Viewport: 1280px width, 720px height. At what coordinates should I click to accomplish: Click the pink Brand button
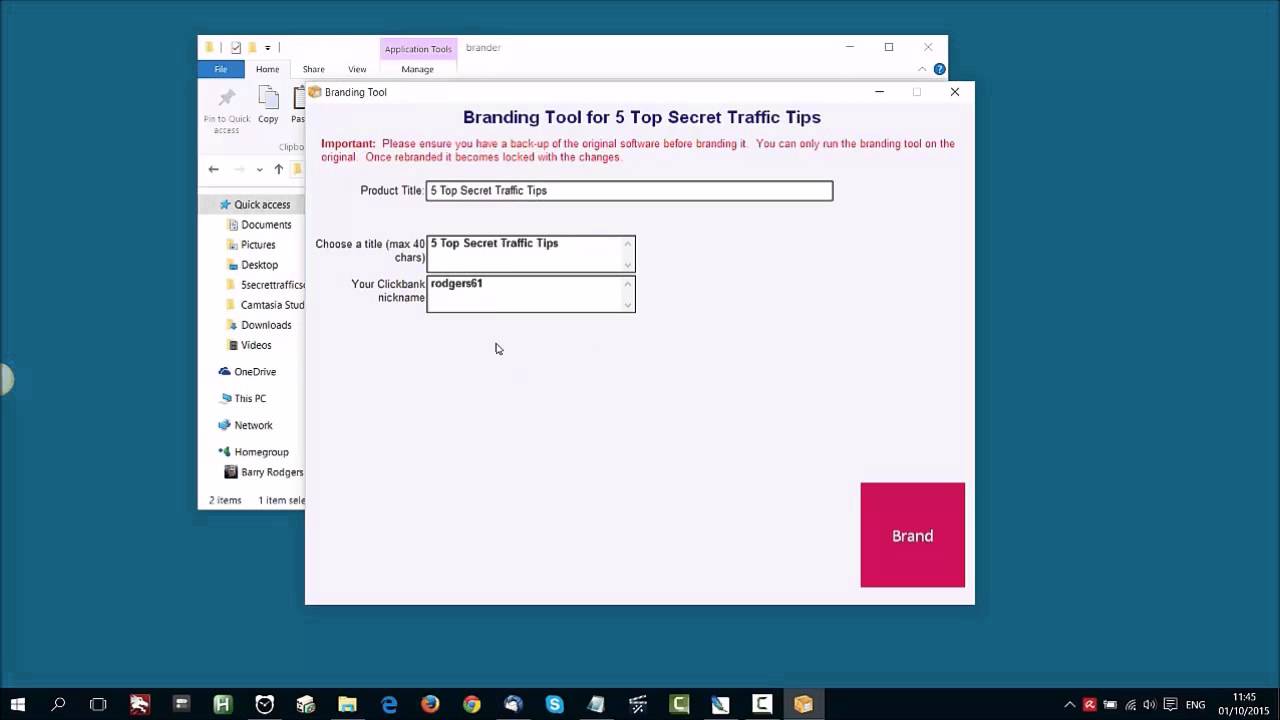click(x=912, y=535)
